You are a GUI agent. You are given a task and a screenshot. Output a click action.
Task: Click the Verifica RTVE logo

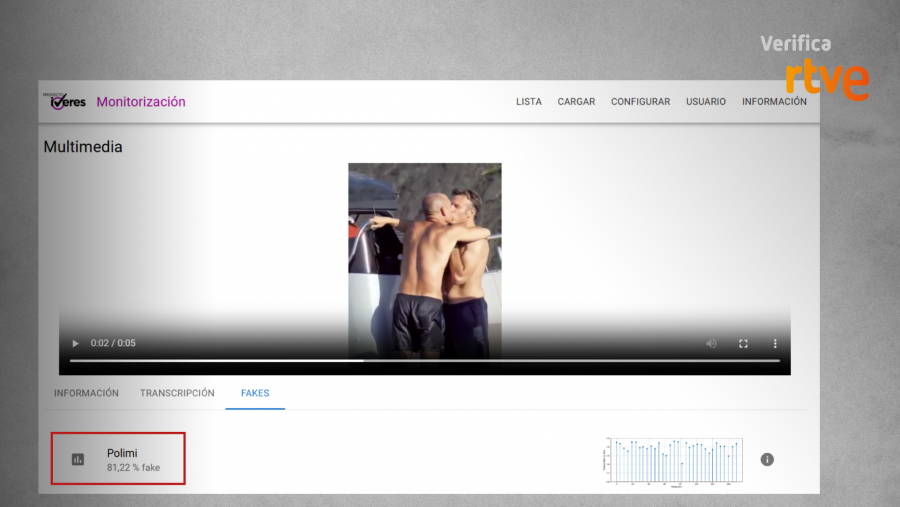[x=813, y=68]
